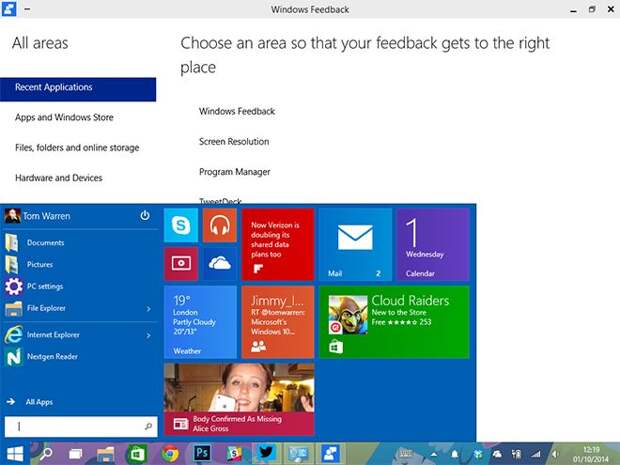The width and height of the screenshot is (620, 465).
Task: Open the Mail tile
Action: coord(355,244)
